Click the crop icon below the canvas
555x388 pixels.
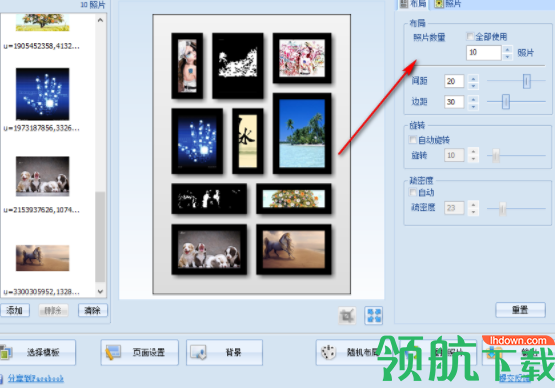(347, 315)
